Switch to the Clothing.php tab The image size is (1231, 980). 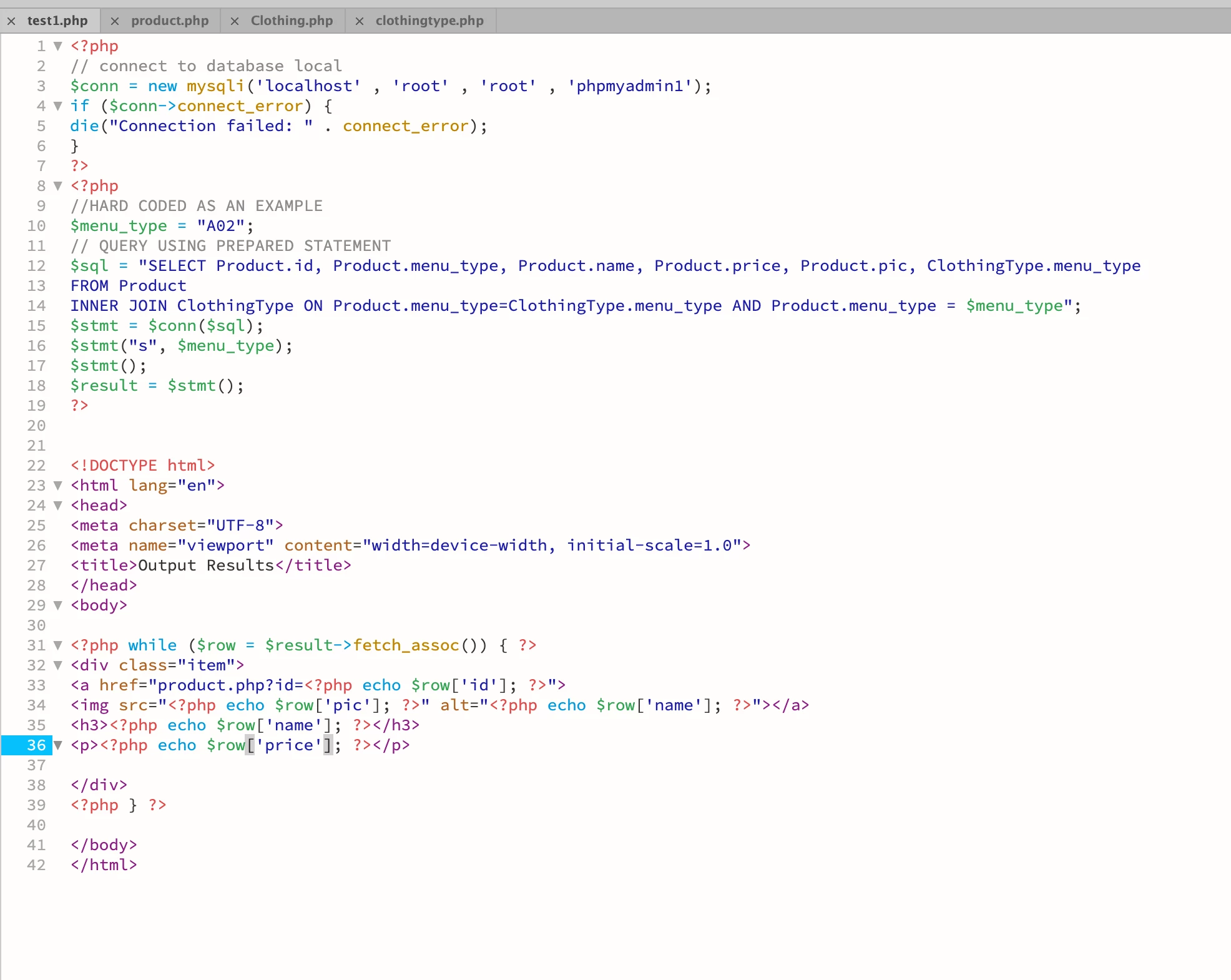coord(292,21)
